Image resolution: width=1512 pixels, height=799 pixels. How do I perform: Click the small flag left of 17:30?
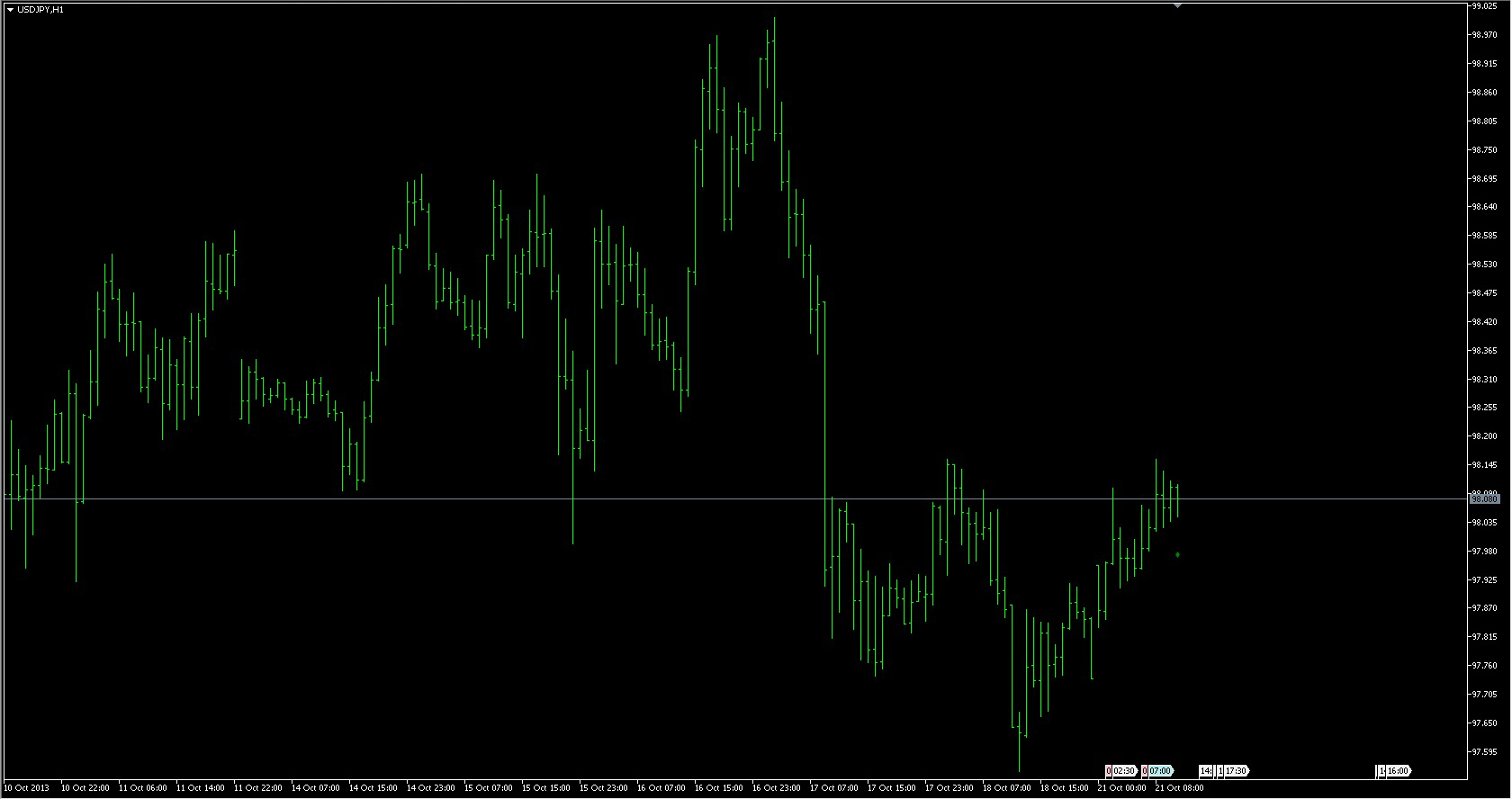1220,771
